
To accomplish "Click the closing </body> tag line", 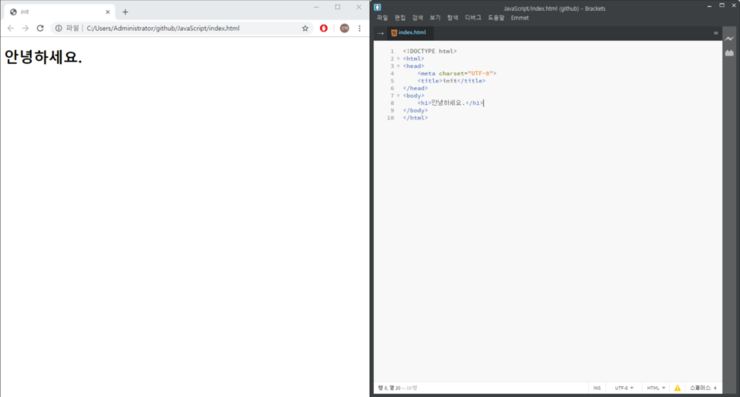I will click(415, 110).
